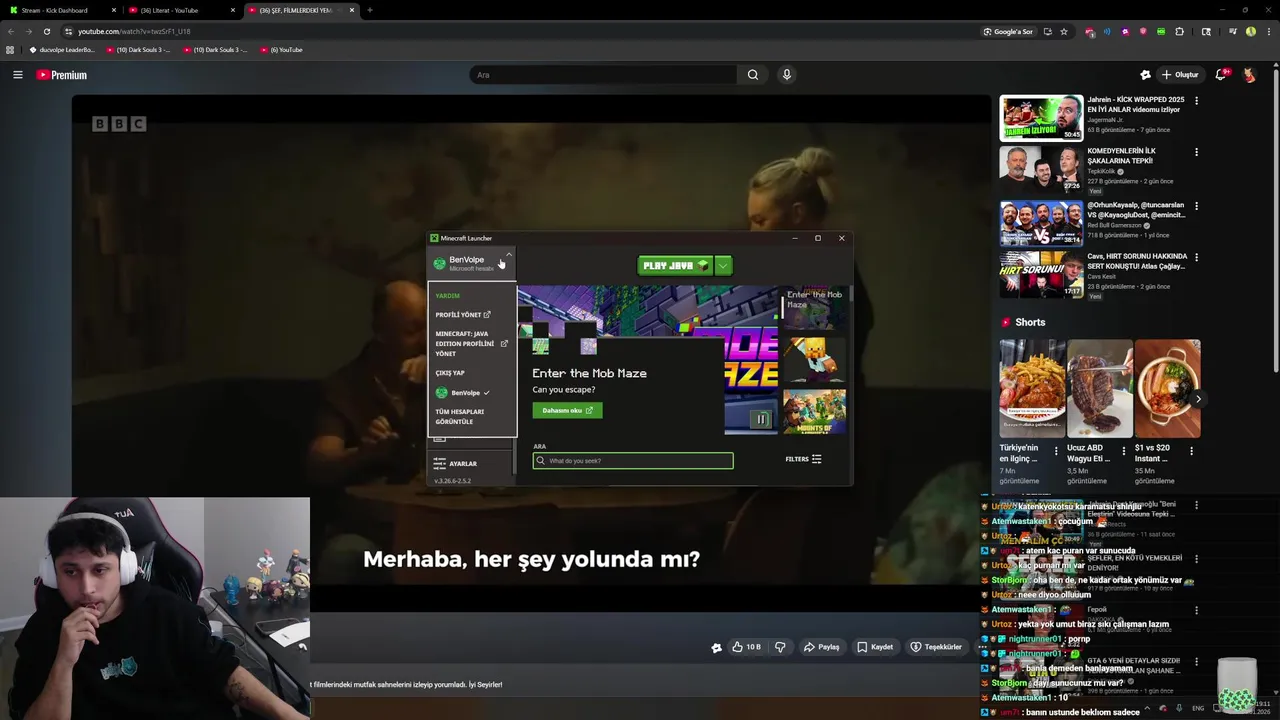This screenshot has width=1280, height=720.
Task: Open the (6) YouTube bookmark
Action: pyautogui.click(x=281, y=49)
